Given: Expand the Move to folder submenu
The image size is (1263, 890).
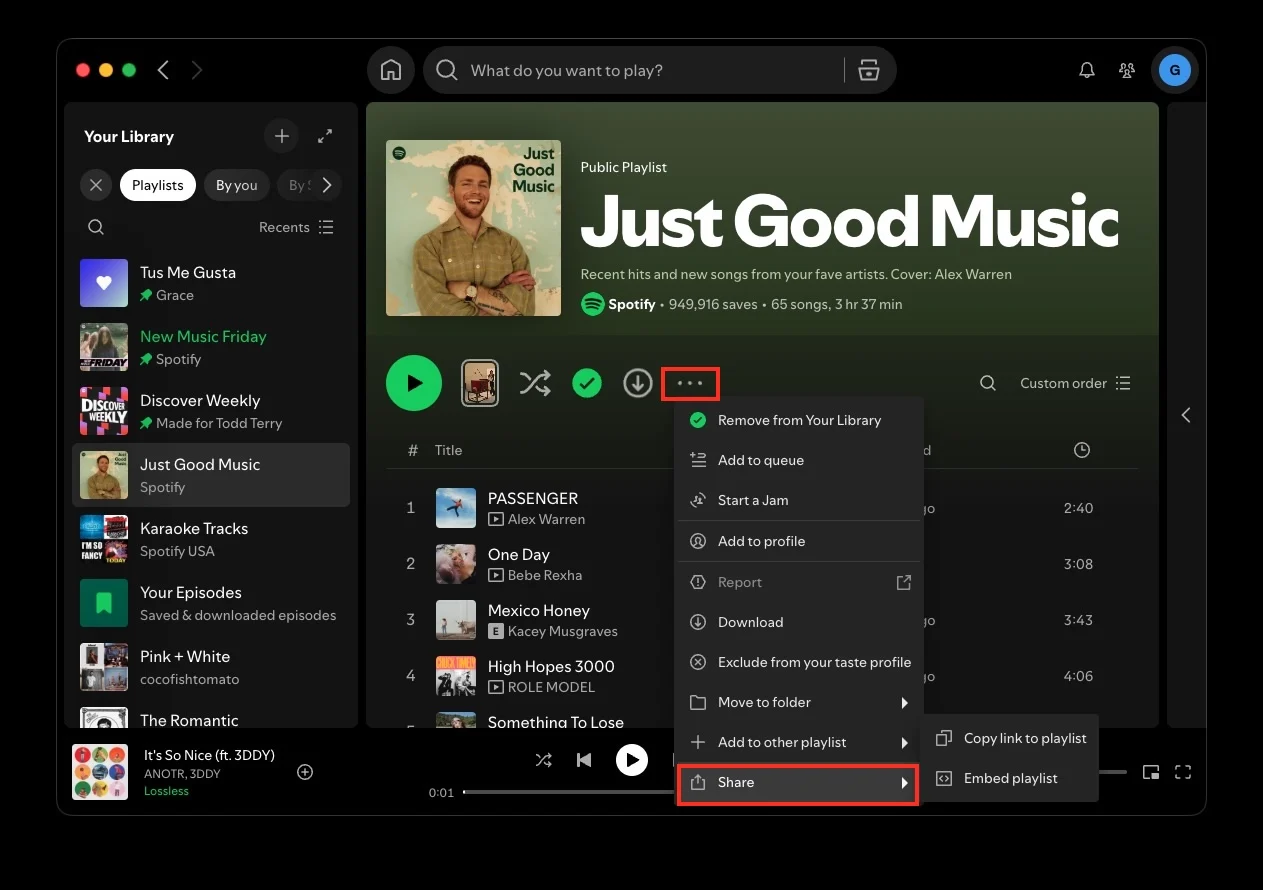Looking at the screenshot, I should [x=799, y=702].
